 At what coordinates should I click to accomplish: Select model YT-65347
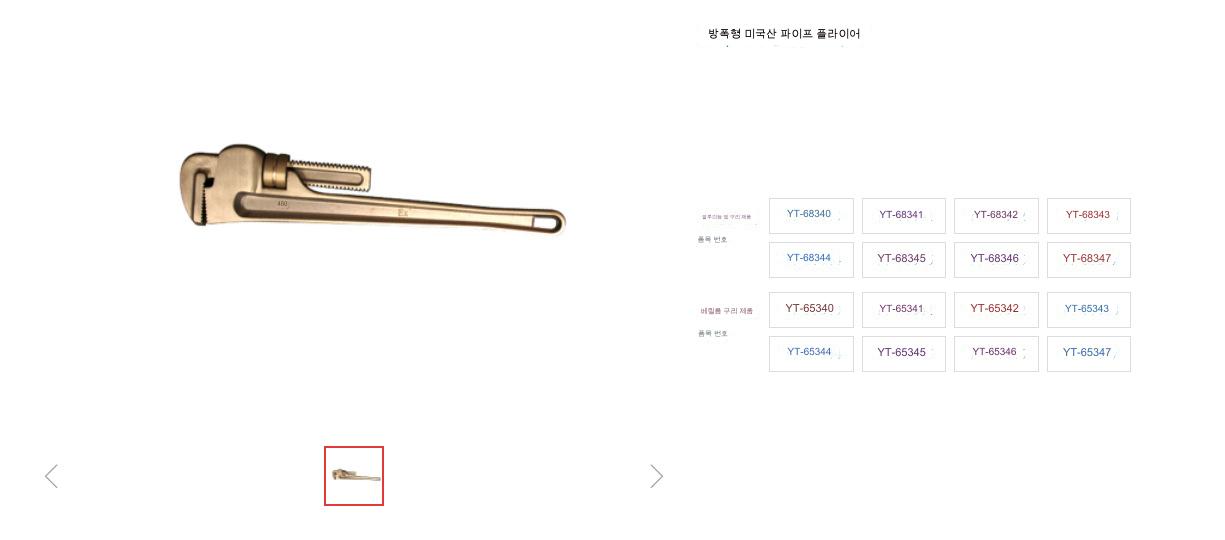1088,353
